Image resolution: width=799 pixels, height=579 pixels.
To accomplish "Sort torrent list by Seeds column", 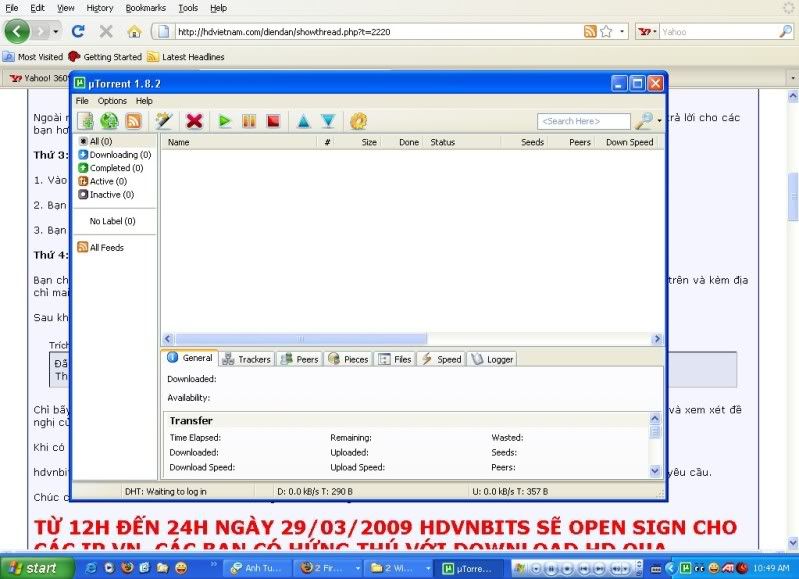I will pyautogui.click(x=524, y=142).
